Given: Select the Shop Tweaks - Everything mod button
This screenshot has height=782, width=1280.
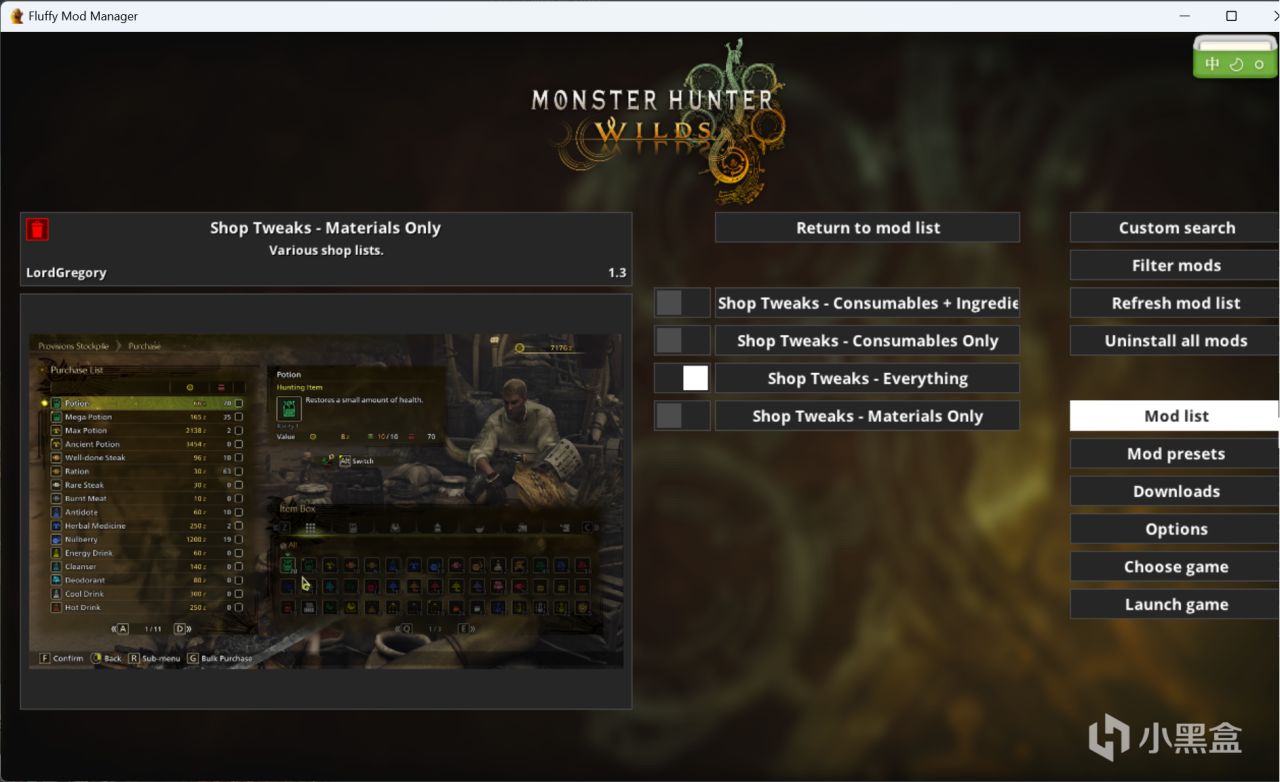Looking at the screenshot, I should click(868, 378).
